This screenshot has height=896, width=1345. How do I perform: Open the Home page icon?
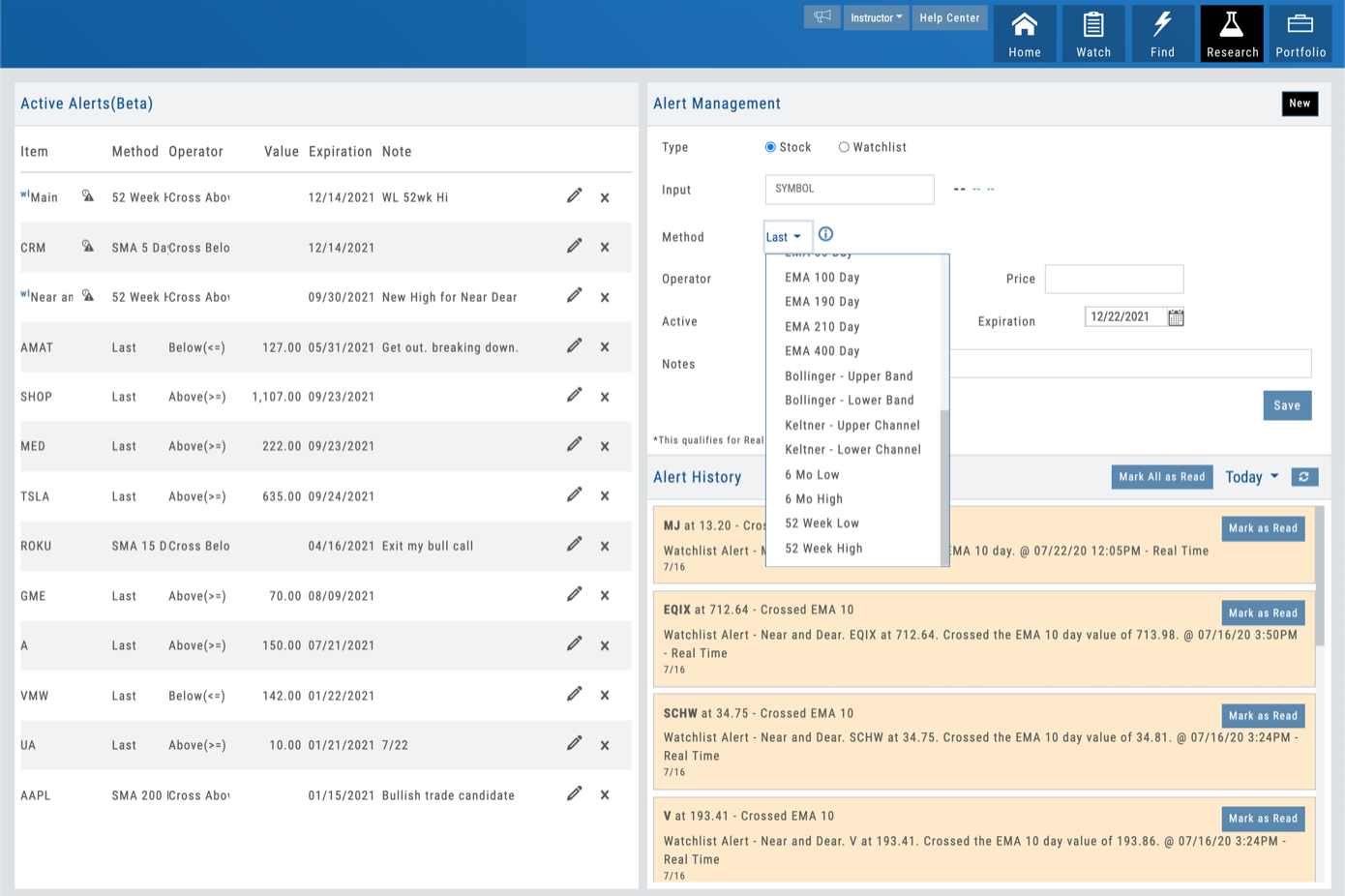point(1025,34)
